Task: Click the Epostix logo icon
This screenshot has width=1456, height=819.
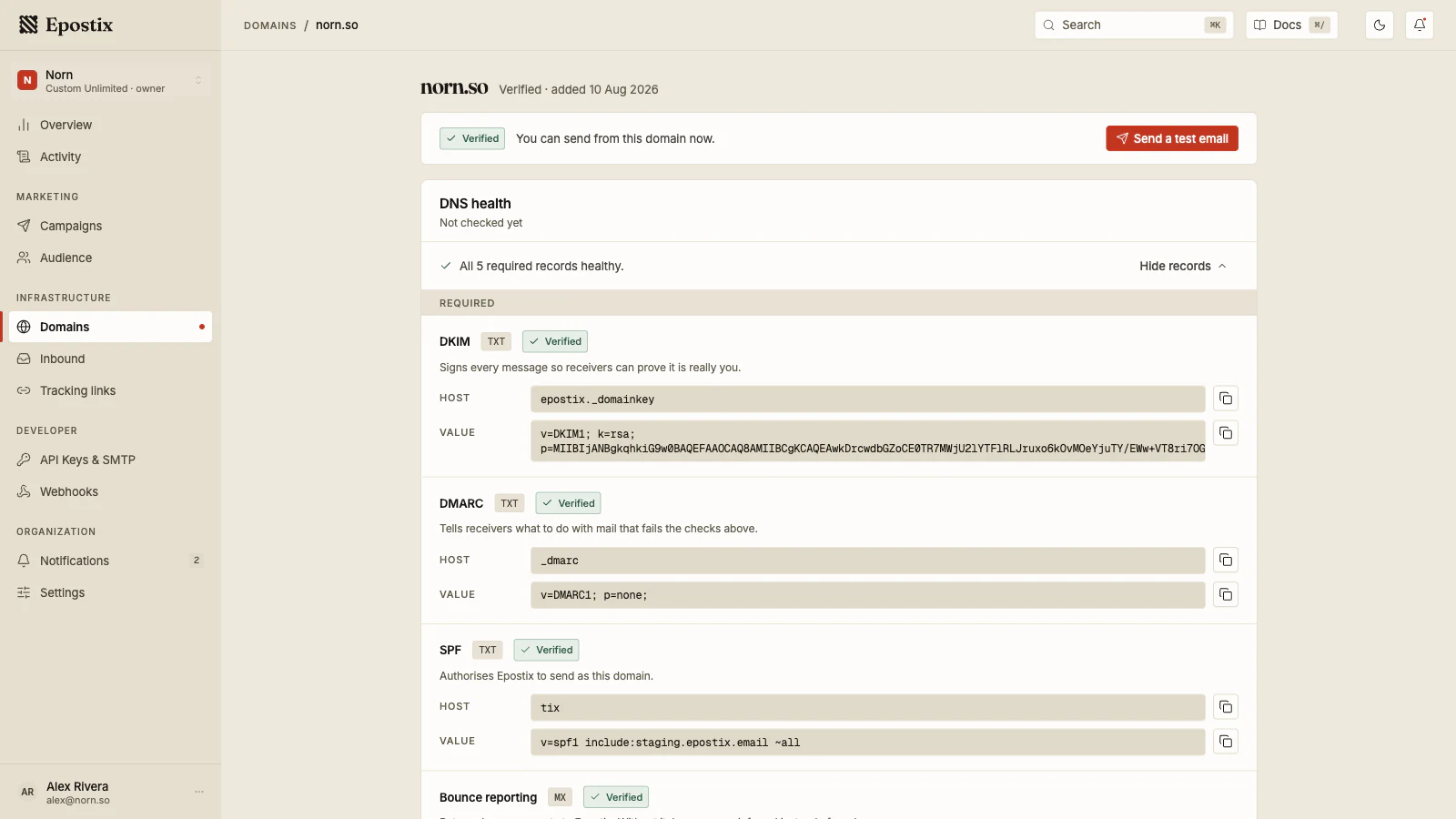Action: point(28,25)
